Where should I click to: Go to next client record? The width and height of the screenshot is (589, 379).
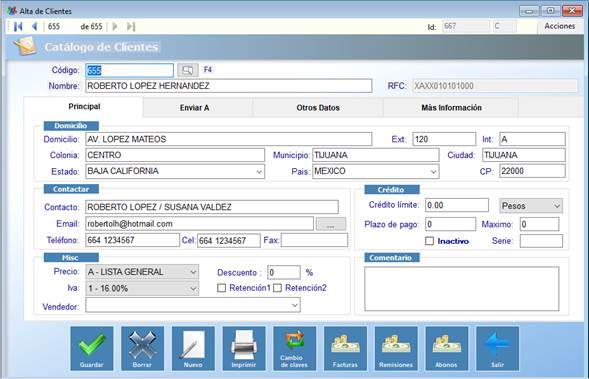(x=115, y=26)
